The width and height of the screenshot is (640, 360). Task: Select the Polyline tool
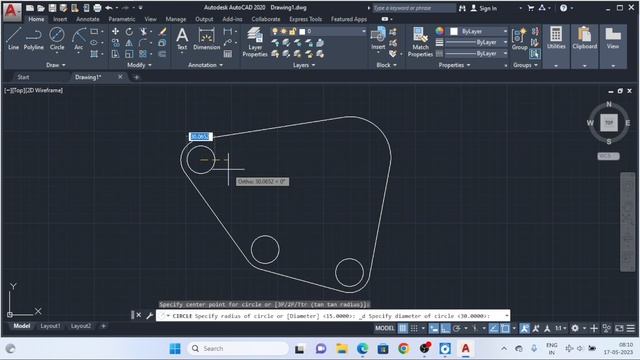click(x=33, y=39)
